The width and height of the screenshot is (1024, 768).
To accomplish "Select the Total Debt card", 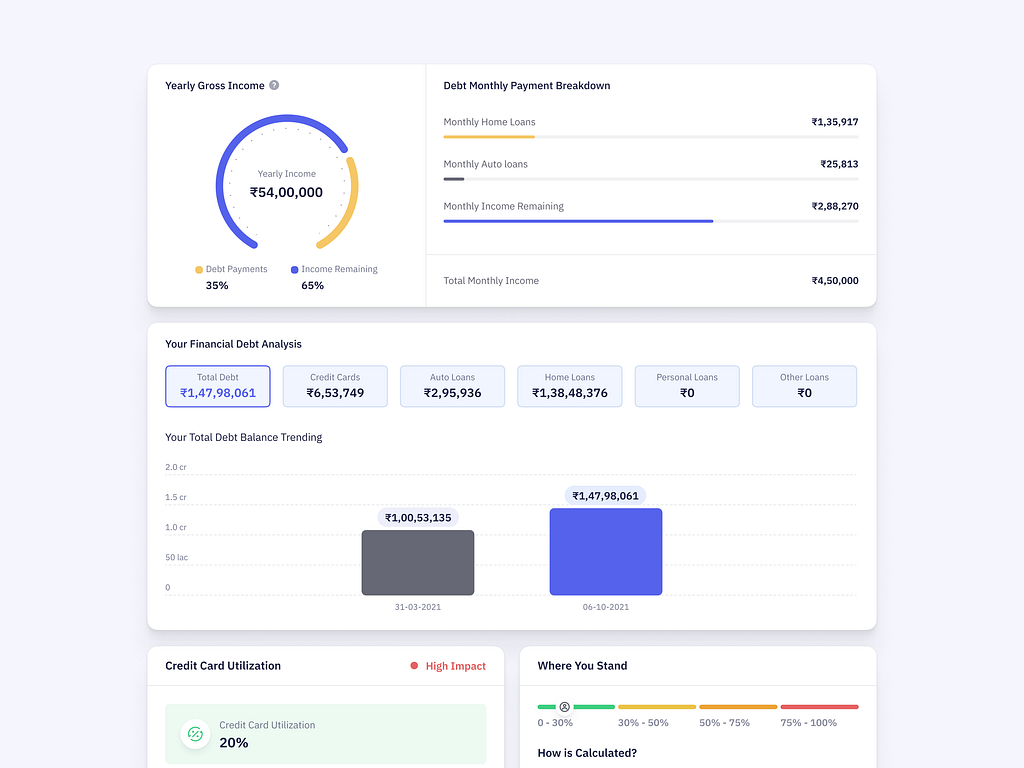I will pos(217,386).
